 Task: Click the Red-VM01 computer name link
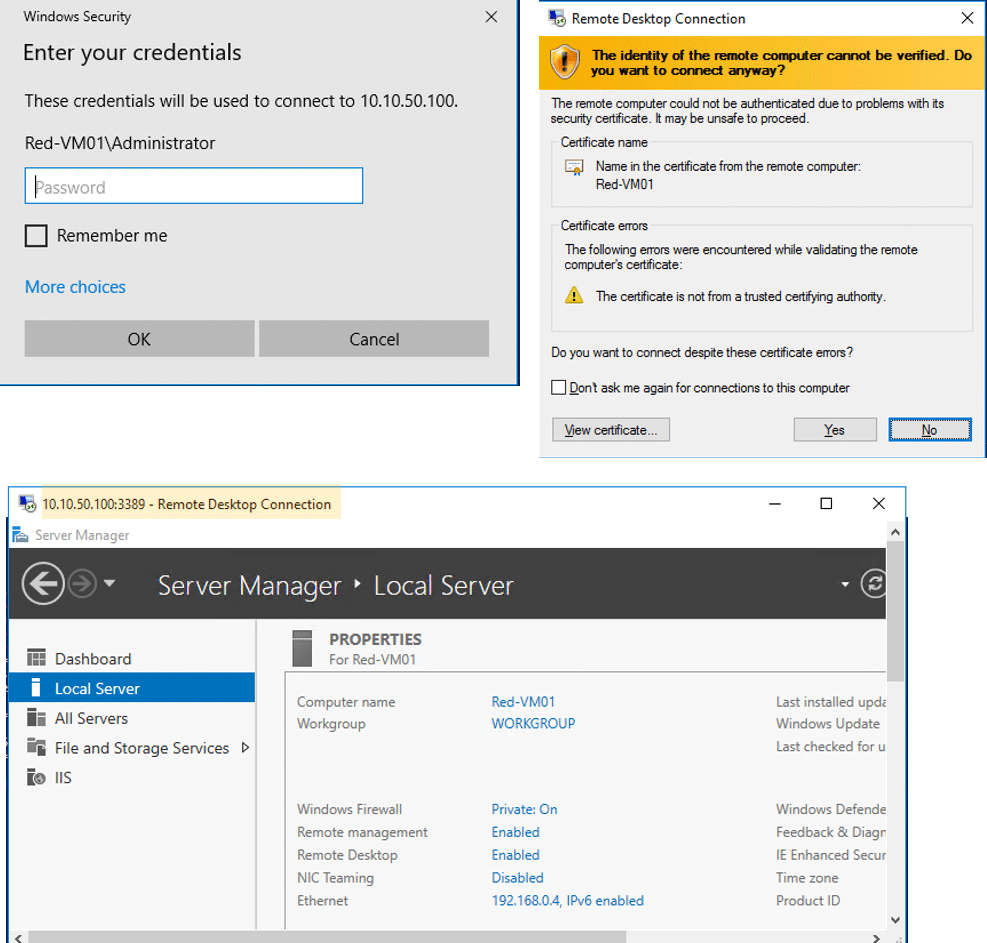(523, 701)
